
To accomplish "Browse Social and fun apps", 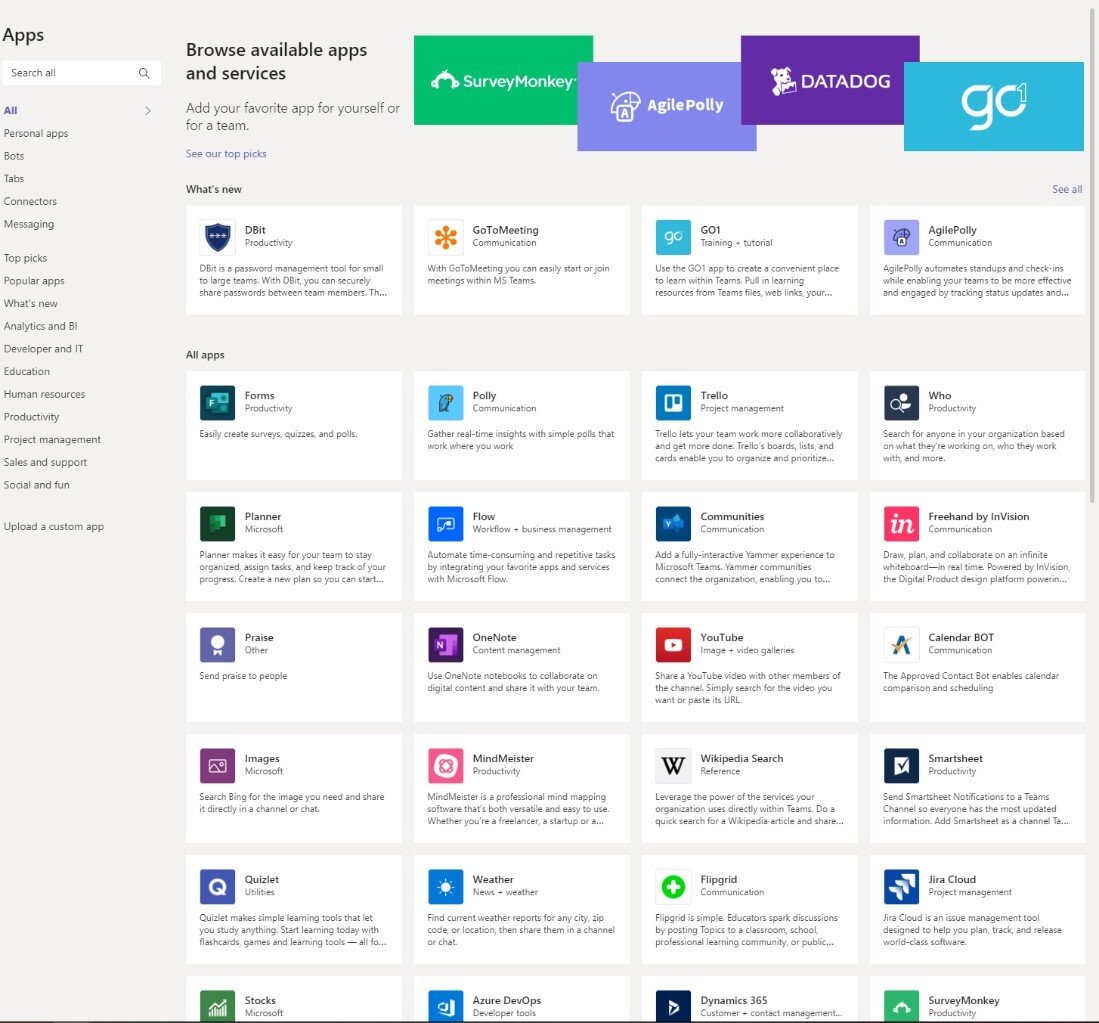I will point(36,485).
